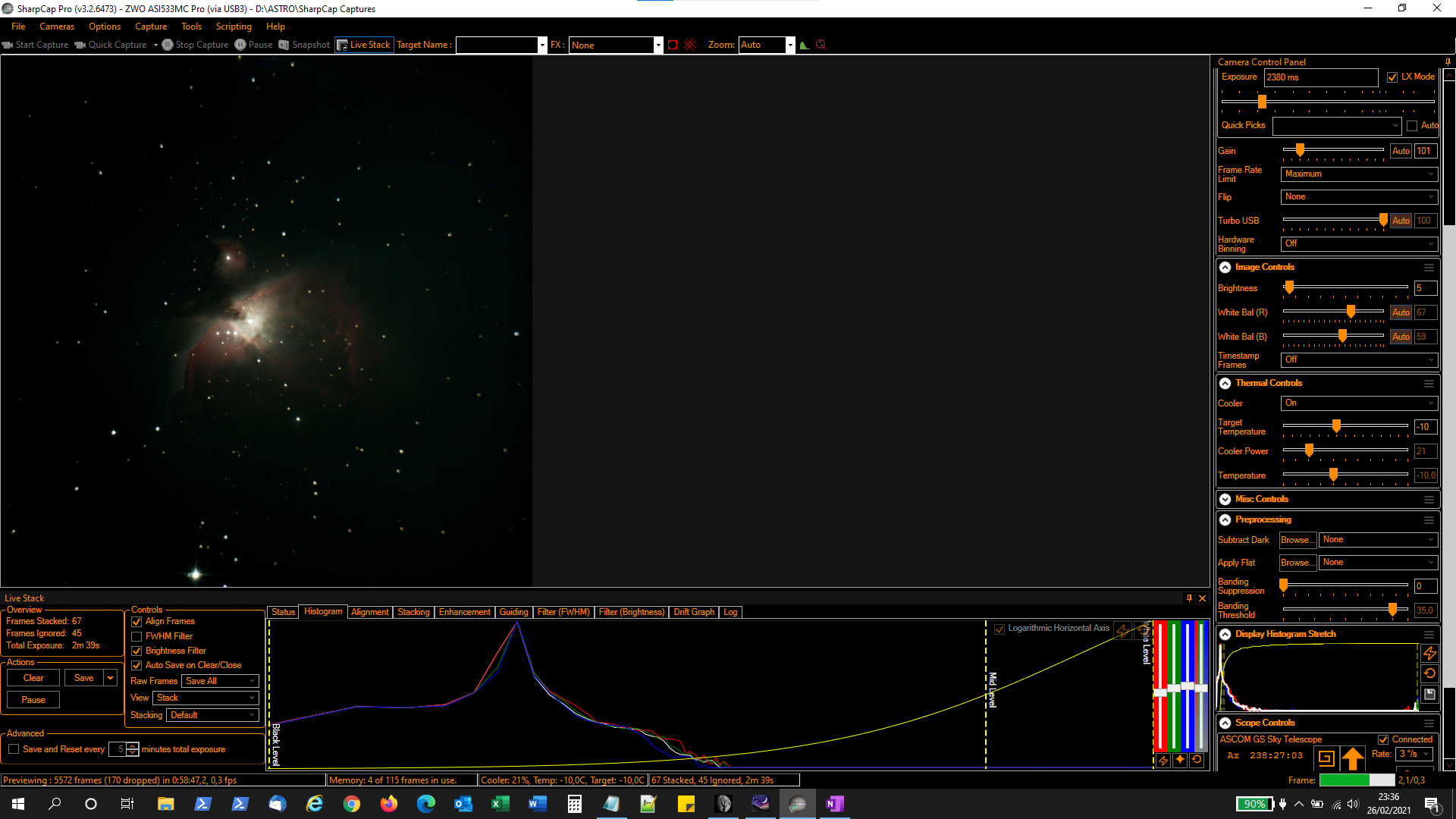Image resolution: width=1456 pixels, height=819 pixels.
Task: Open the FX None dropdown
Action: pos(616,45)
